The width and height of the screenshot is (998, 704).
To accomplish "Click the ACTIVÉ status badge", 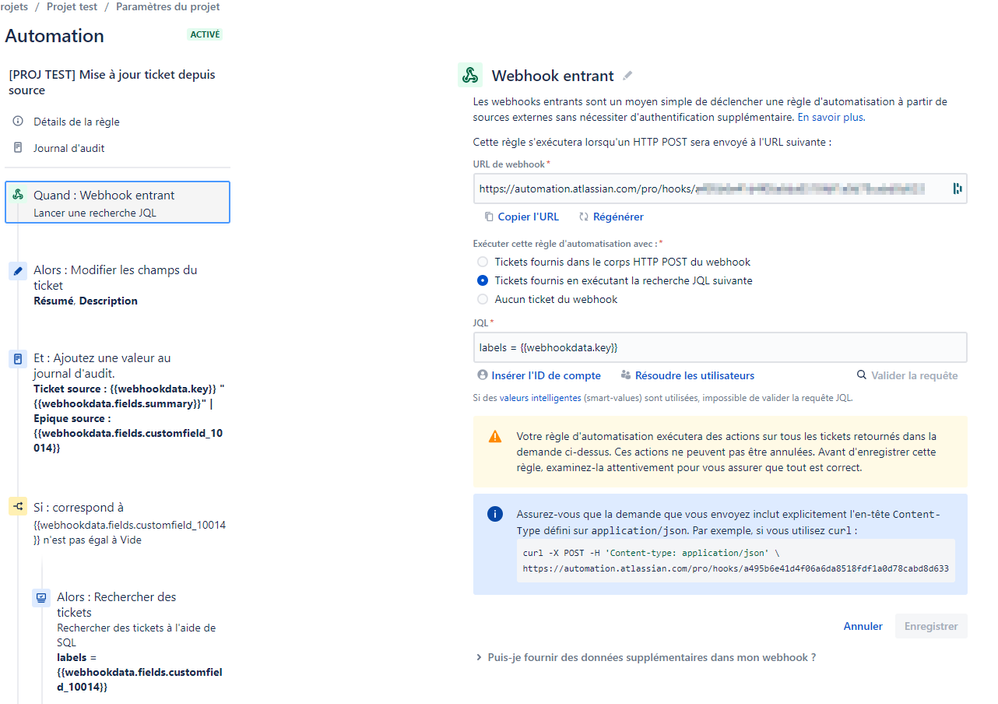I will (205, 34).
